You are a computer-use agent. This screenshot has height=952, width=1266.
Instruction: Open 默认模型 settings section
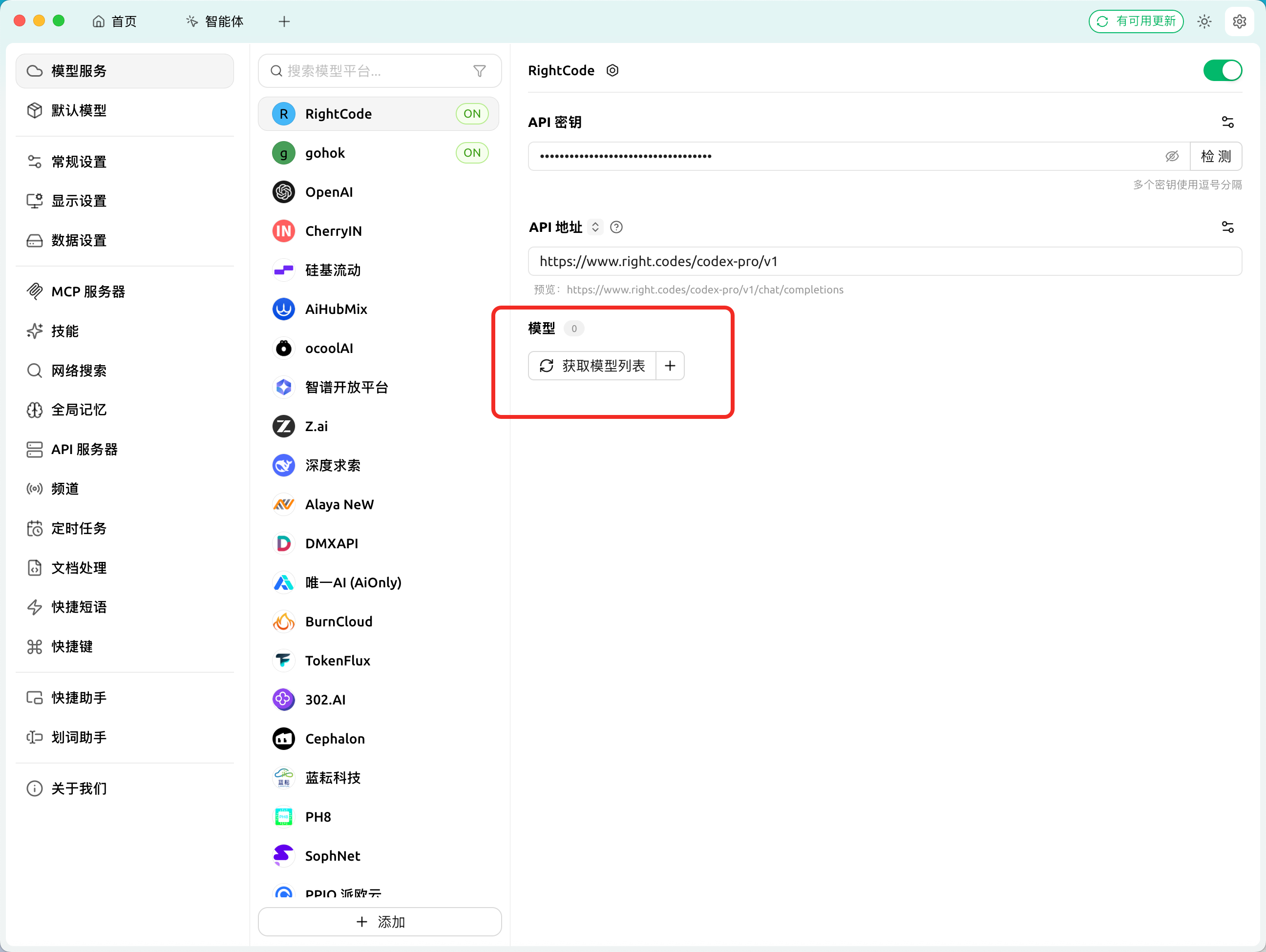tap(125, 110)
